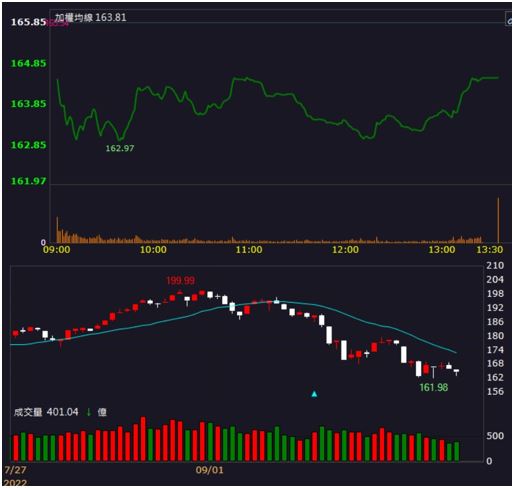This screenshot has width=516, height=488.
Task: Click the last white candlestick on daily chart
Action: click(x=456, y=372)
